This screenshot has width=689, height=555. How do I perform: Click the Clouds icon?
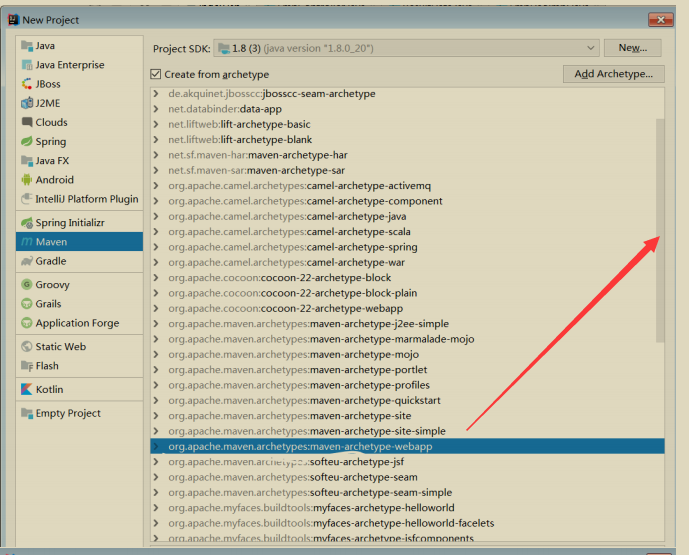click(27, 122)
